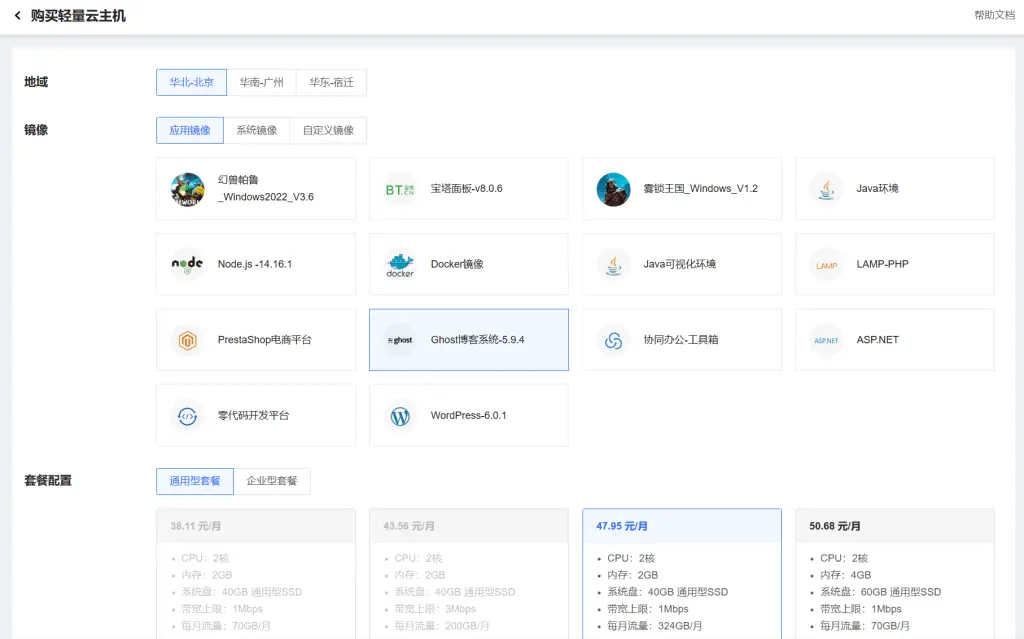
Task: Choose the Java可视化环境 image card
Action: [x=682, y=265]
